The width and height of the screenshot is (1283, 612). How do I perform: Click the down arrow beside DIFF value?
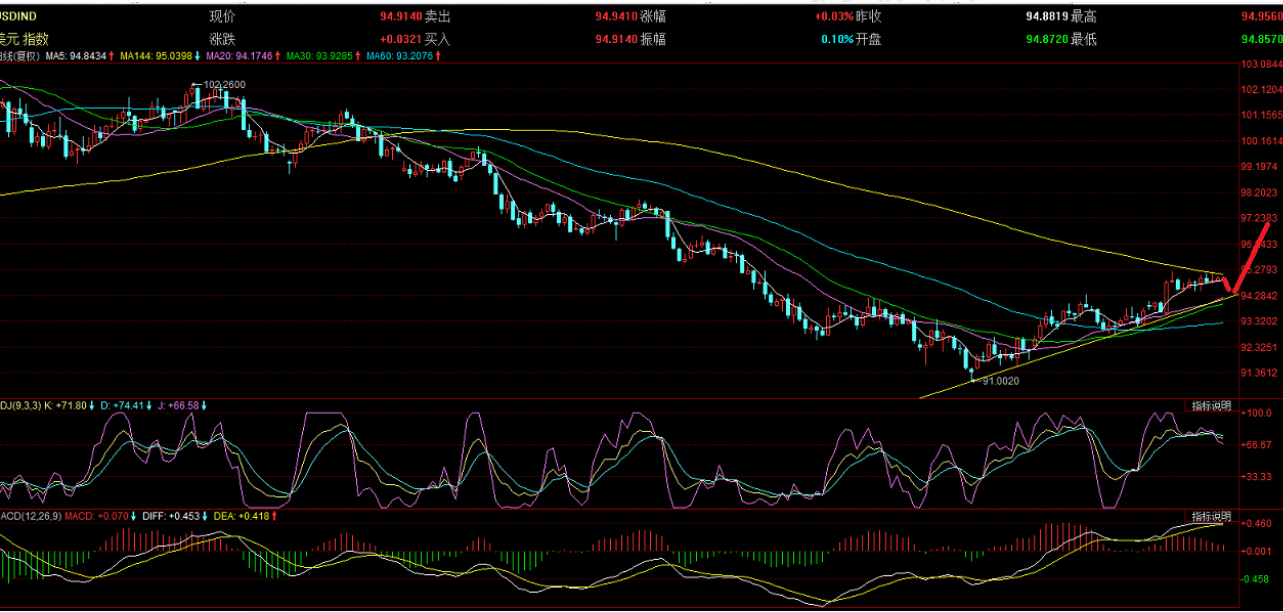pos(204,516)
